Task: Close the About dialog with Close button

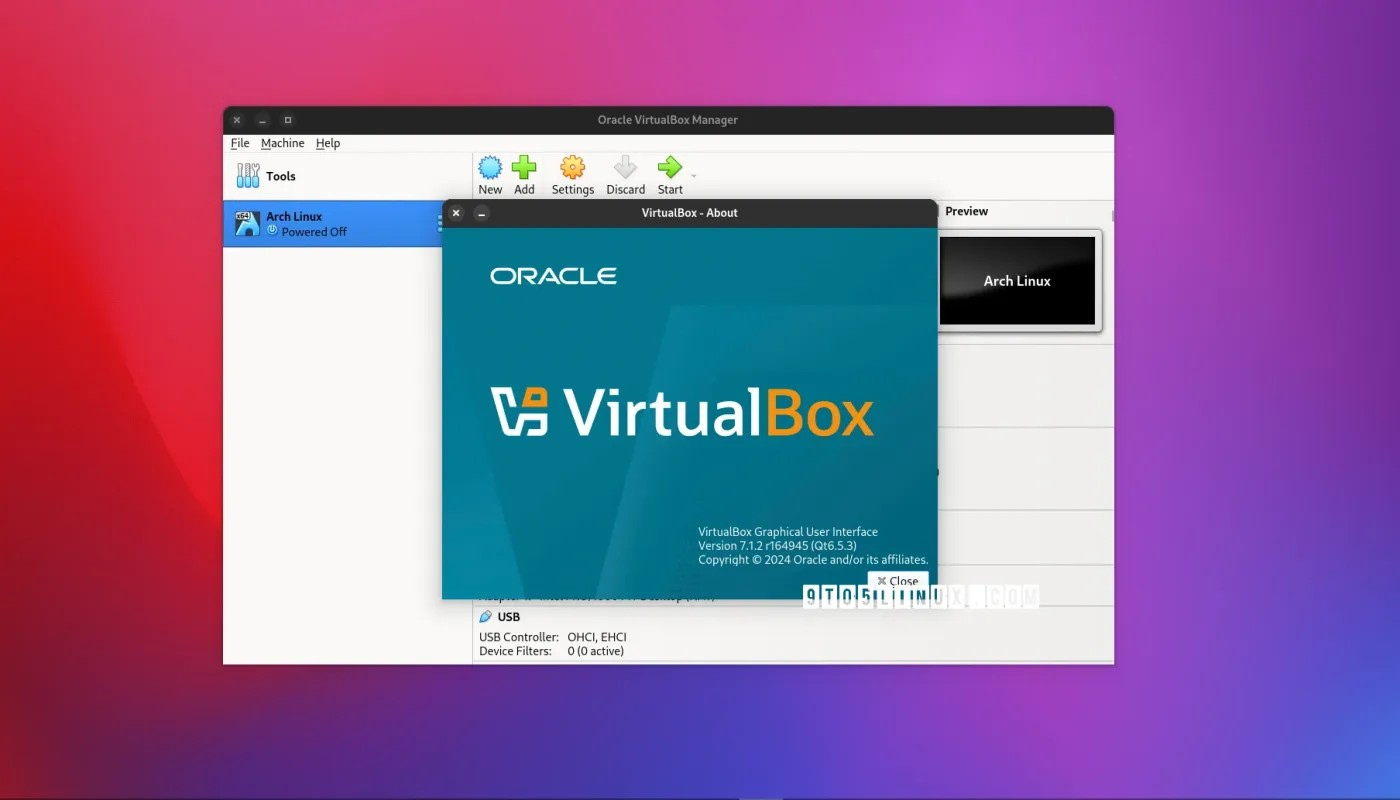Action: click(898, 581)
